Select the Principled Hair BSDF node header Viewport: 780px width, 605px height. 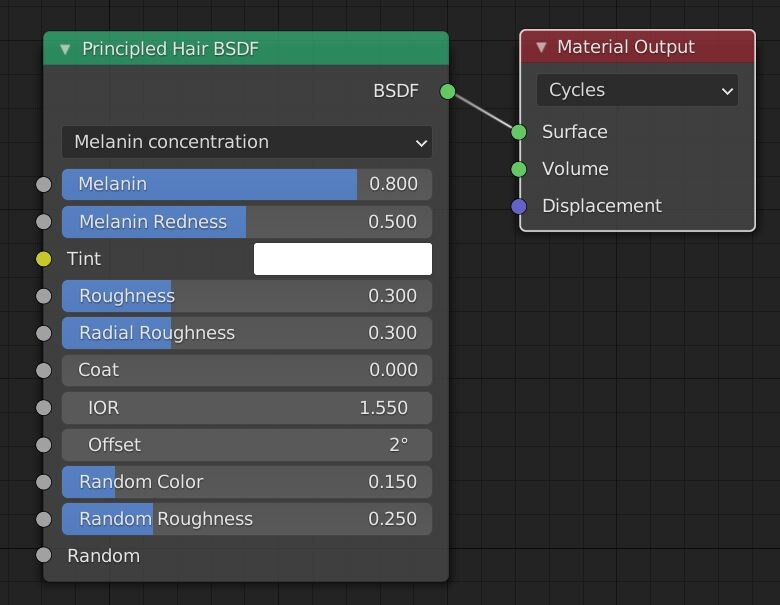(246, 49)
